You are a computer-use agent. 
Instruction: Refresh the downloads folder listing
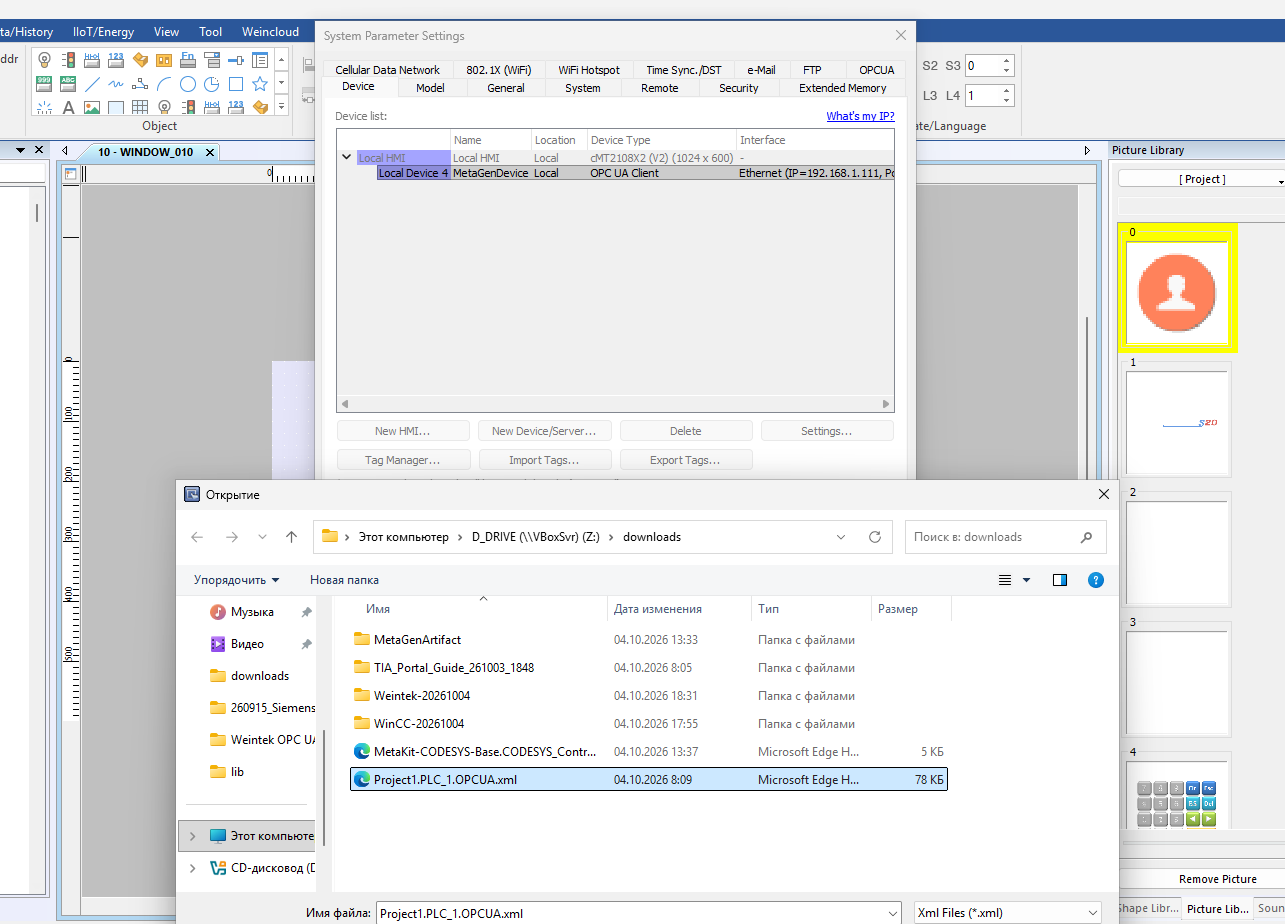pyautogui.click(x=875, y=537)
